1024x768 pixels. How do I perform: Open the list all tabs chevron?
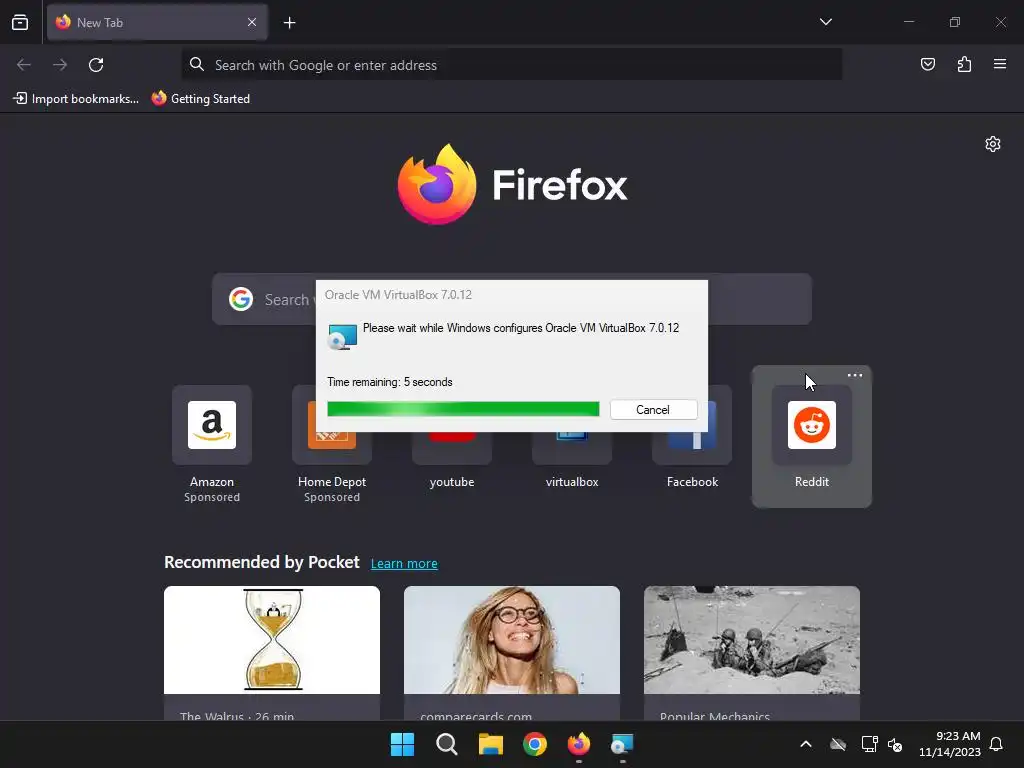pyautogui.click(x=825, y=22)
